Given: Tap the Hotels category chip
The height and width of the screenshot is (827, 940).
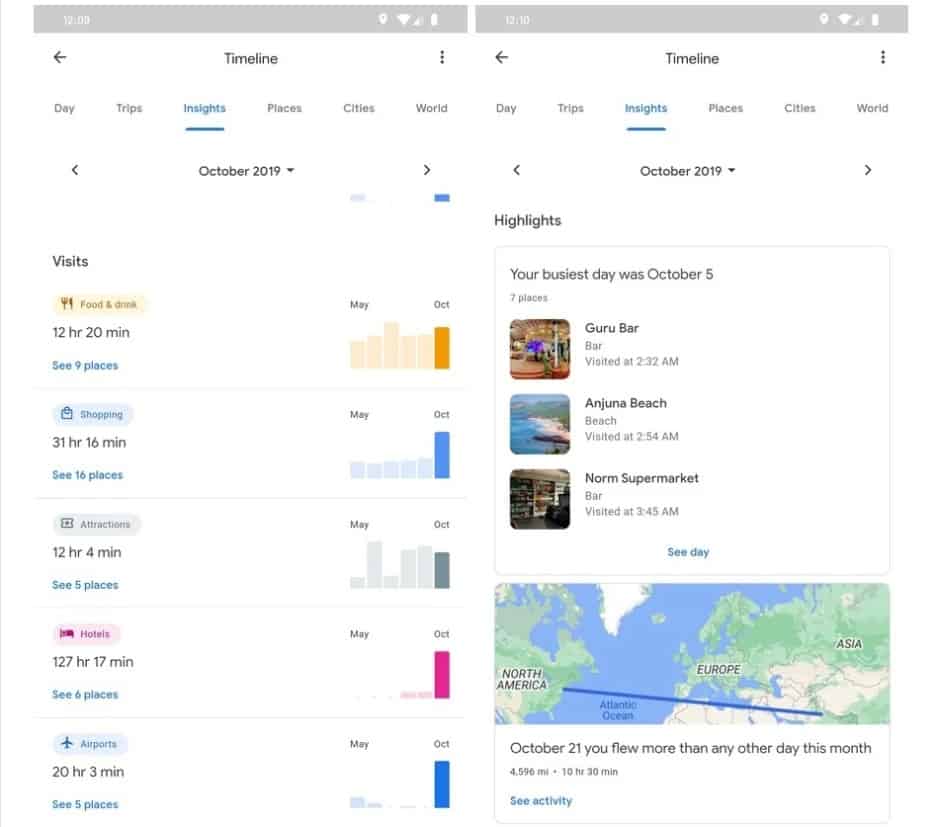Looking at the screenshot, I should 86,634.
